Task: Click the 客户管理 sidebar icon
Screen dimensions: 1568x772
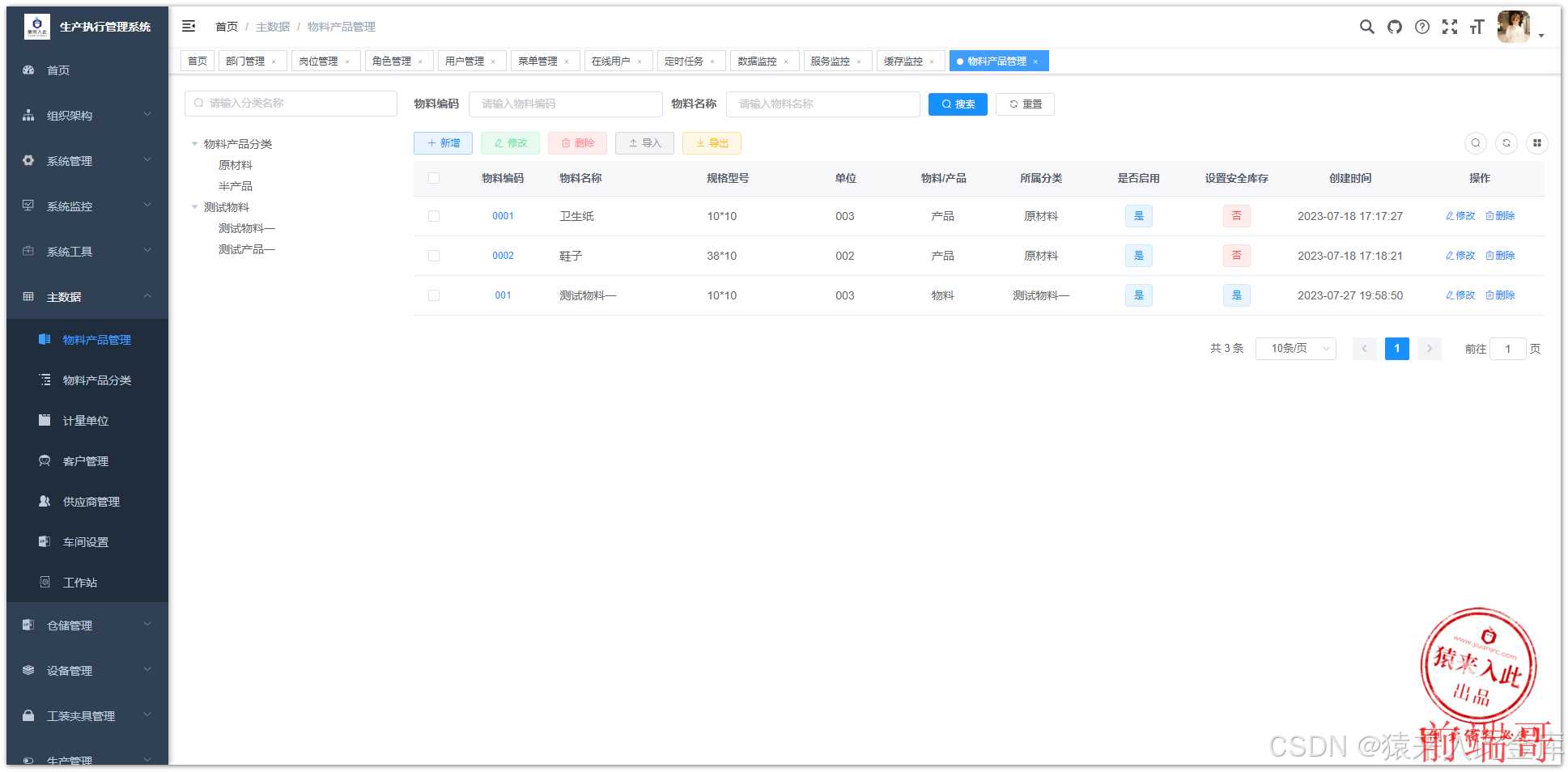Action: click(45, 460)
